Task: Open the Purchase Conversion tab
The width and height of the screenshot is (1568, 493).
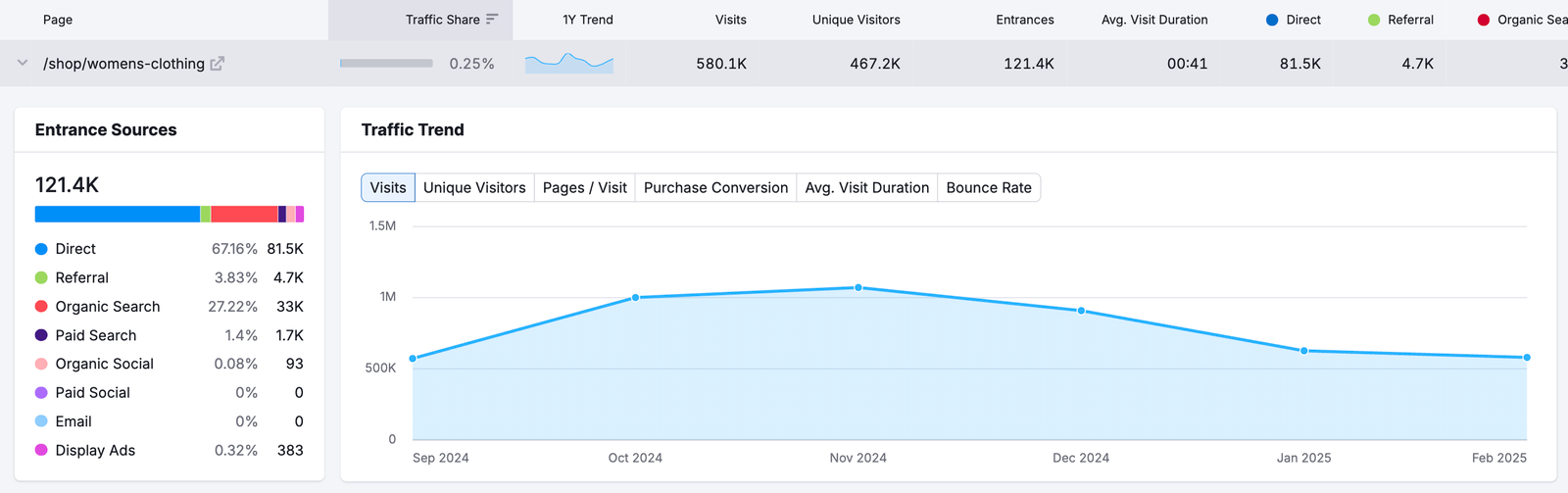Action: click(x=715, y=188)
